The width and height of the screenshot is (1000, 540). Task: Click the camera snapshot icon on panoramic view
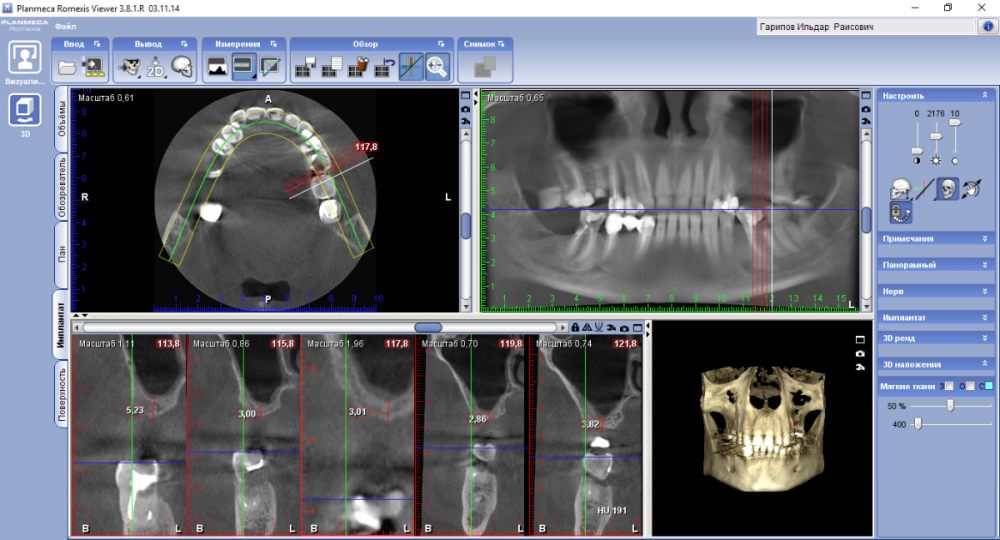[866, 108]
